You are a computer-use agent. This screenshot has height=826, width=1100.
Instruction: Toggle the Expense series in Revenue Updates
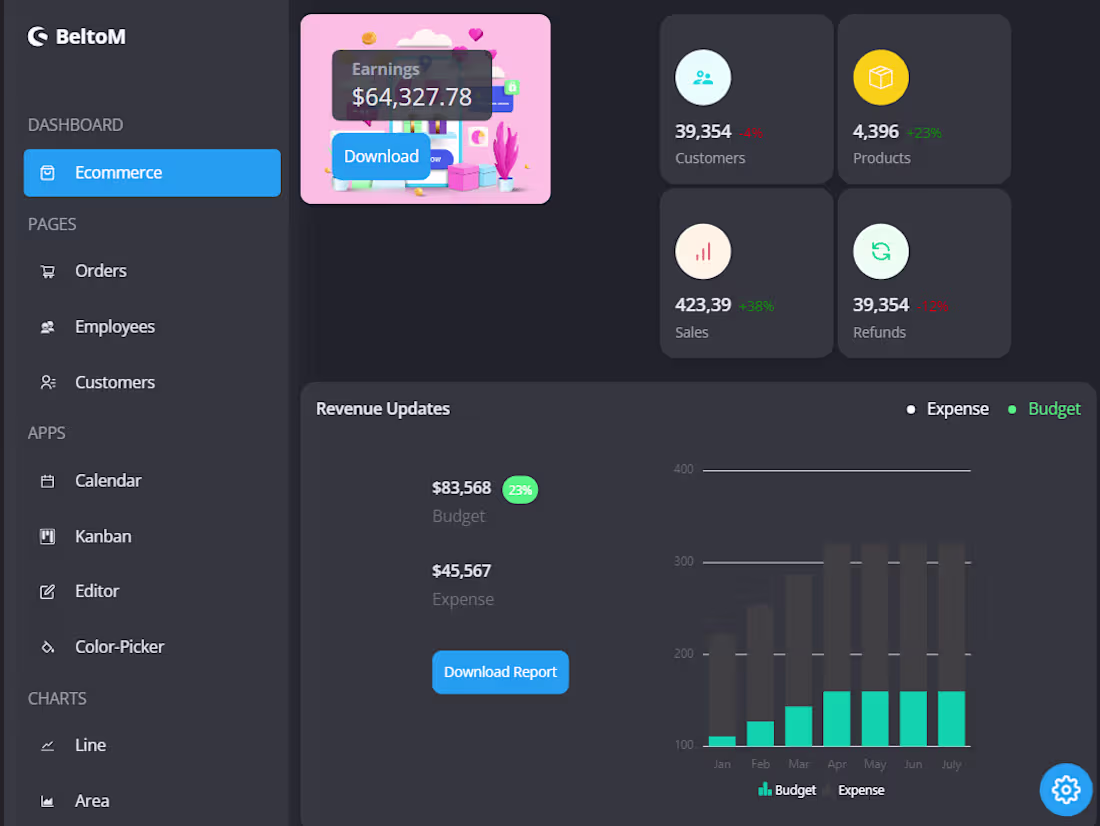coord(947,409)
